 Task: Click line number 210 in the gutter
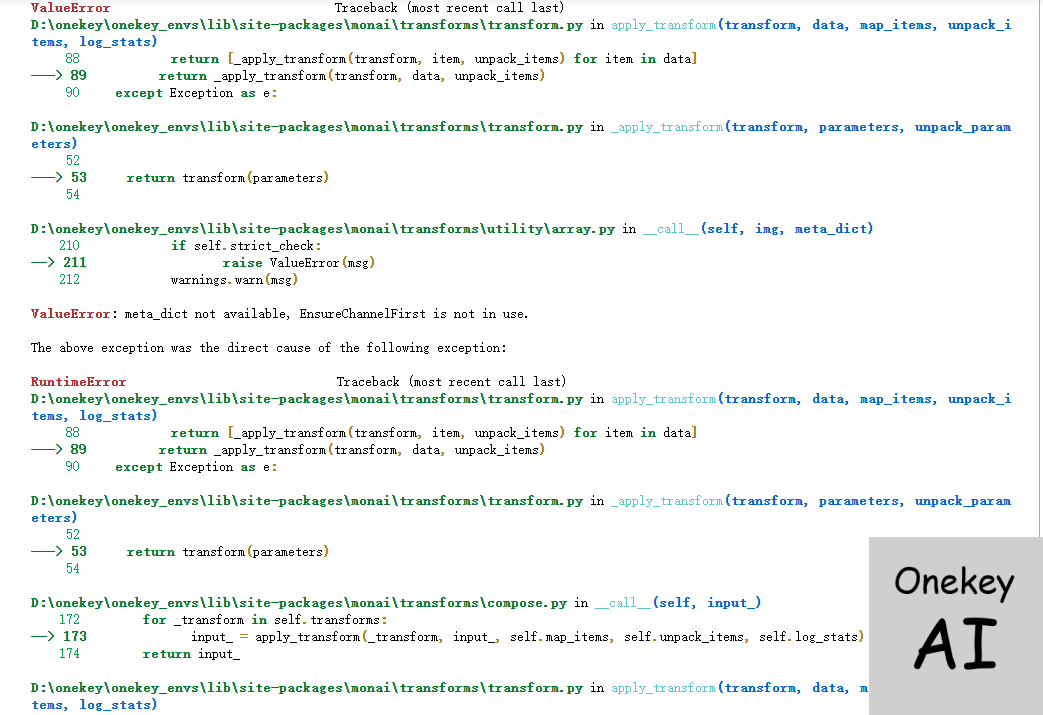(70, 246)
